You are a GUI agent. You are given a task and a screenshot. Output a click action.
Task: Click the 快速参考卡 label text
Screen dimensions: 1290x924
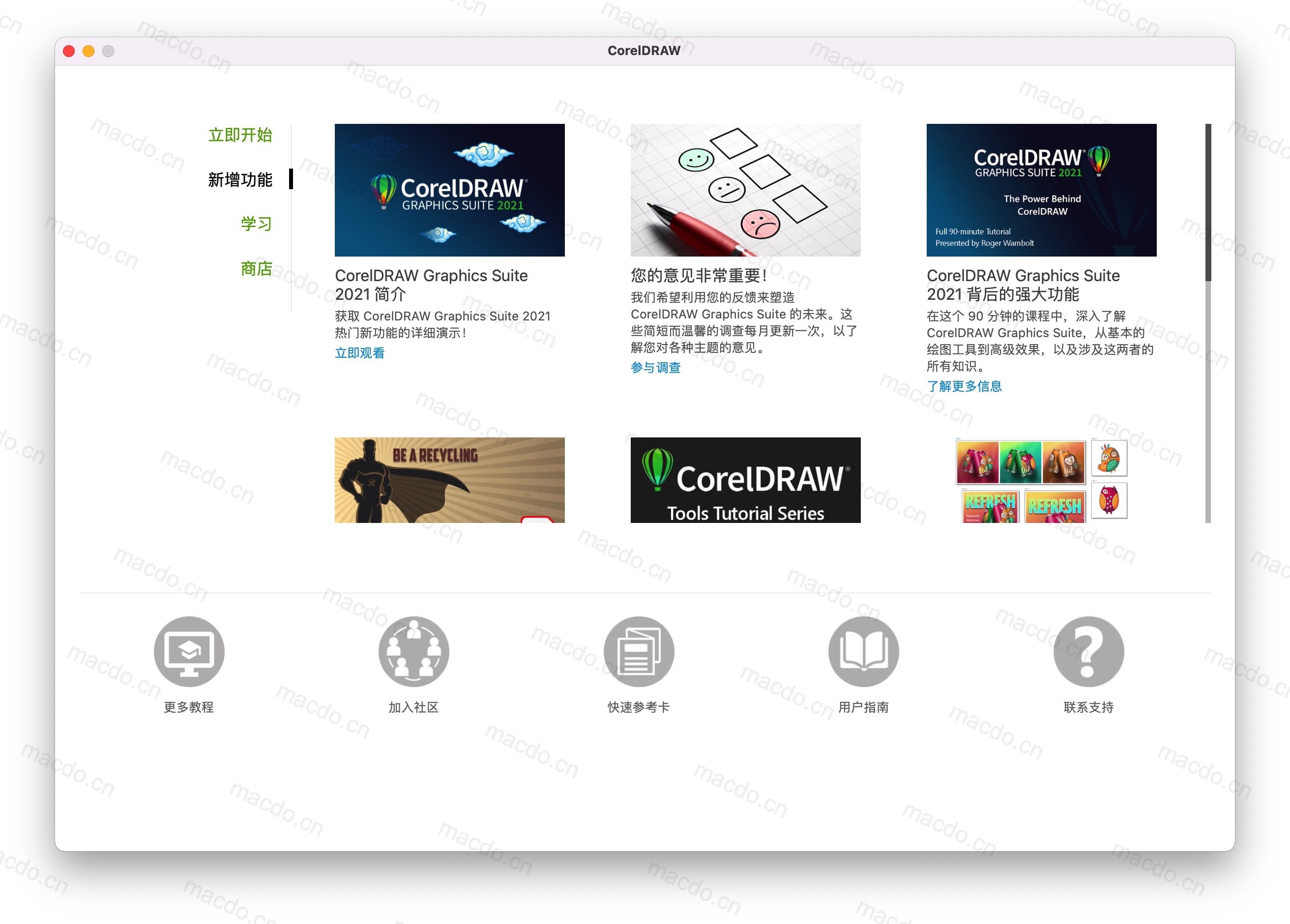639,707
